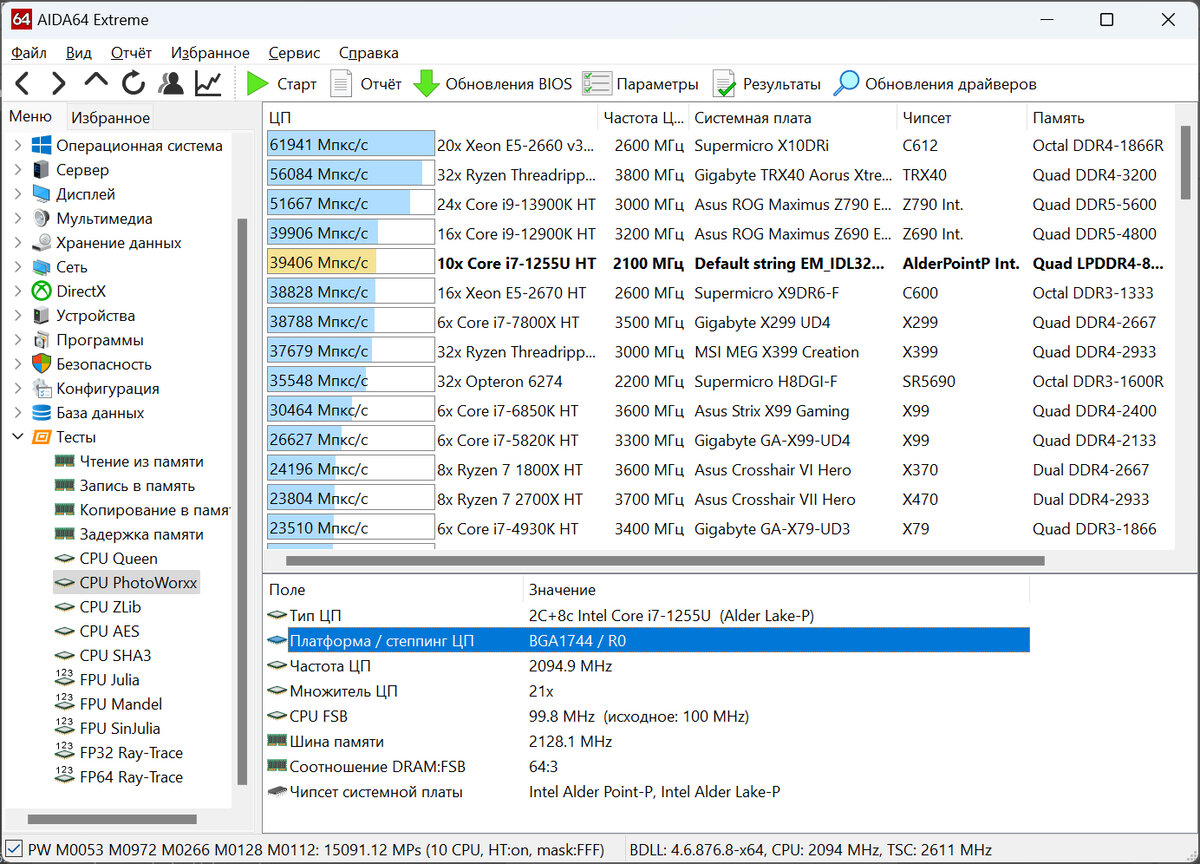1200x864 pixels.
Task: Expand the Устройства tree node
Action: tap(17, 316)
